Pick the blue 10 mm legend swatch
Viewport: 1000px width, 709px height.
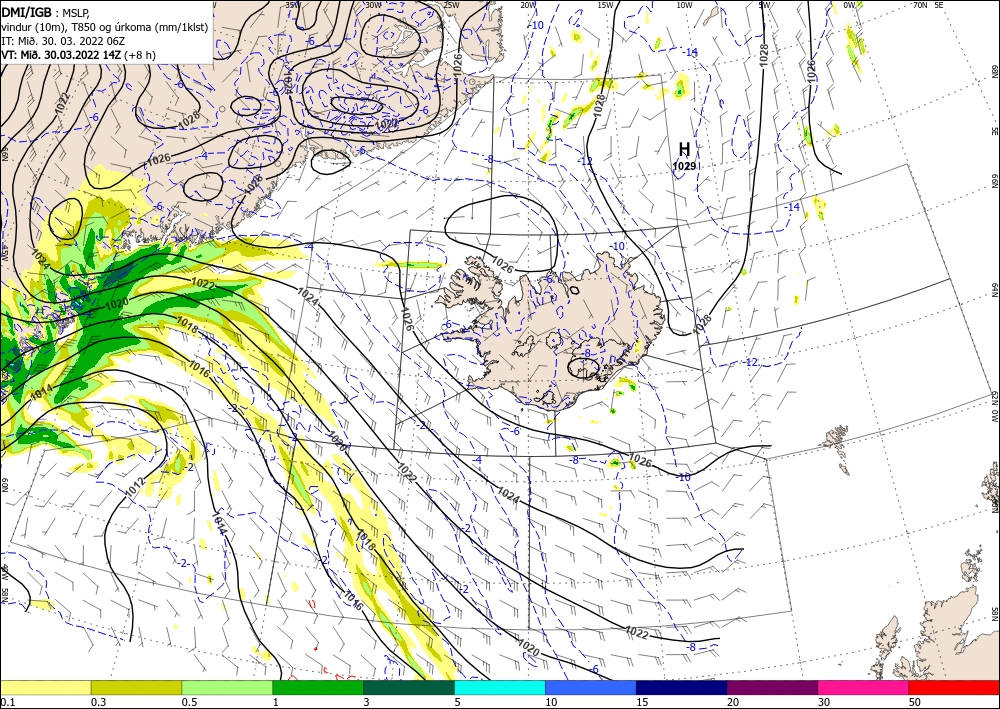(591, 687)
